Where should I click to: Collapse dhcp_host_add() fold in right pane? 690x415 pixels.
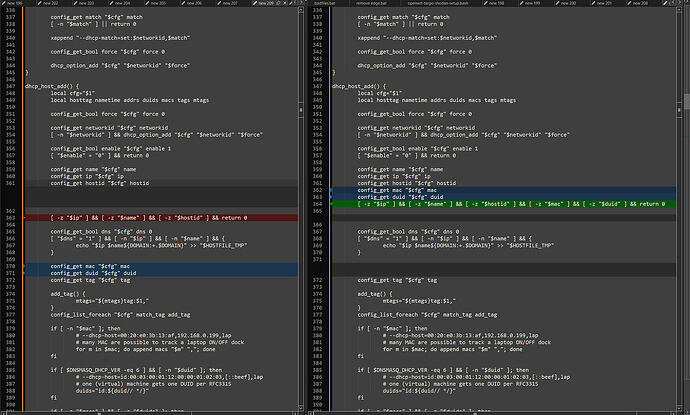pos(330,87)
